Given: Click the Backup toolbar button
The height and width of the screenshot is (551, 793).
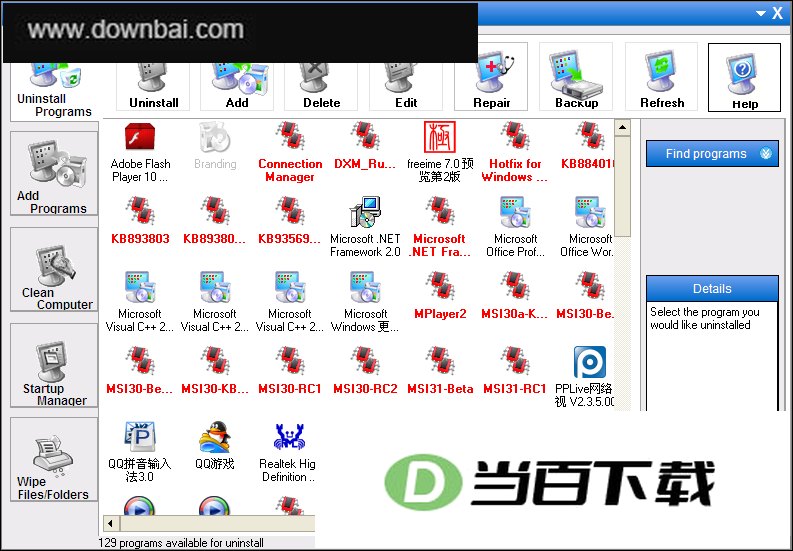Looking at the screenshot, I should [x=576, y=77].
